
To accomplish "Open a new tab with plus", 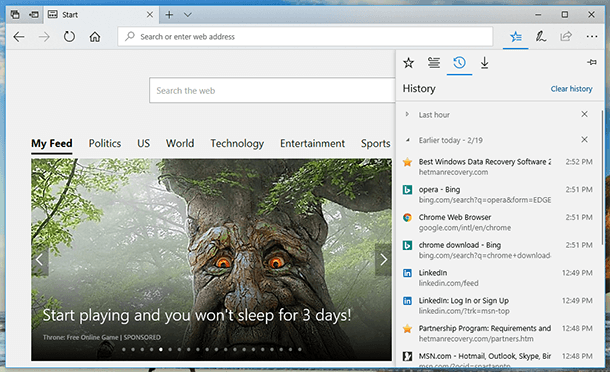I will coord(169,15).
